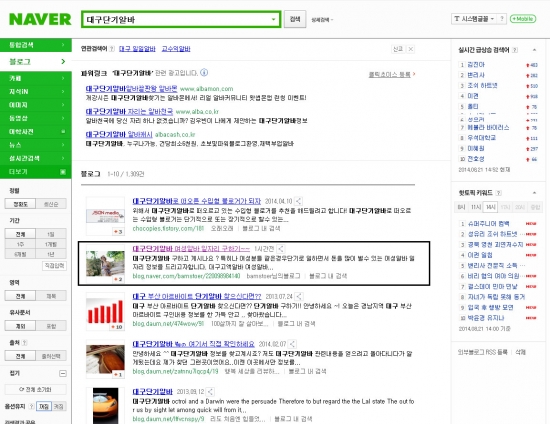Click related search link 대구 일일알바
The width and height of the screenshot is (550, 424).
pyautogui.click(x=137, y=49)
